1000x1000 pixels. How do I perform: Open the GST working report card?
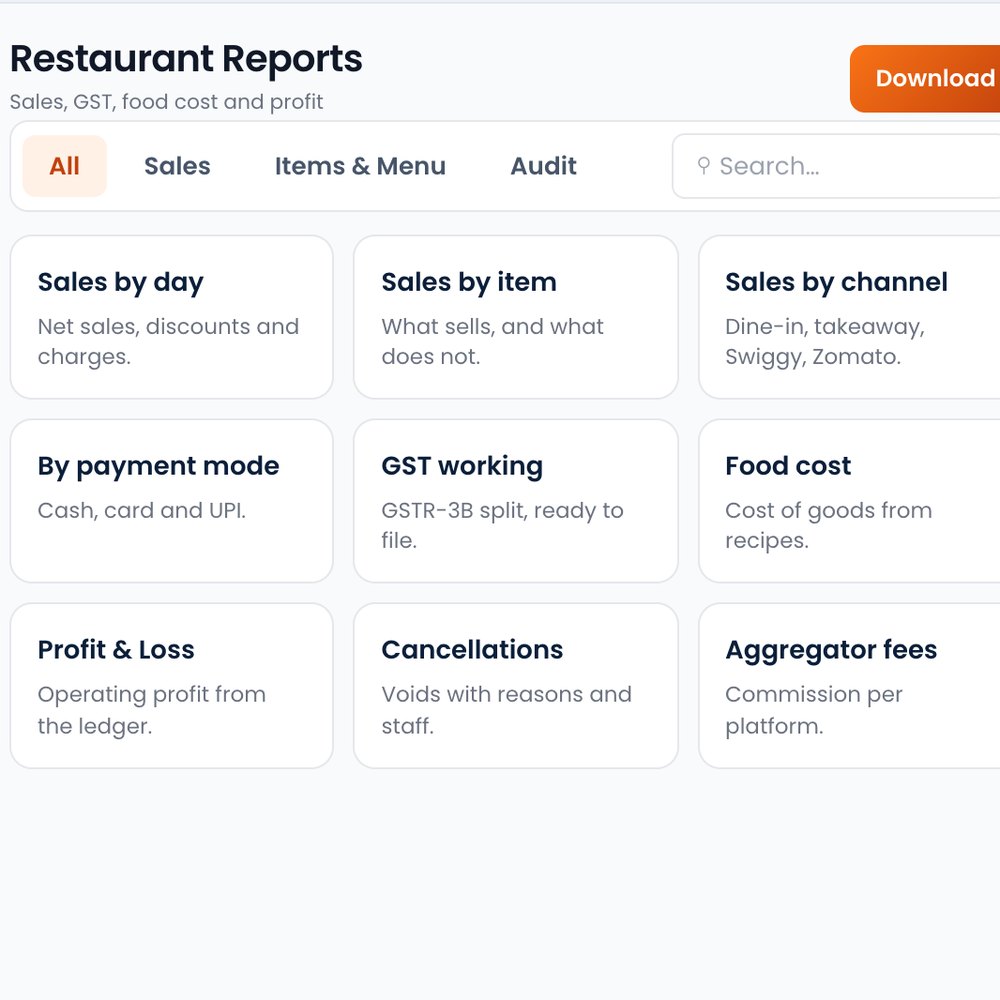click(x=516, y=501)
